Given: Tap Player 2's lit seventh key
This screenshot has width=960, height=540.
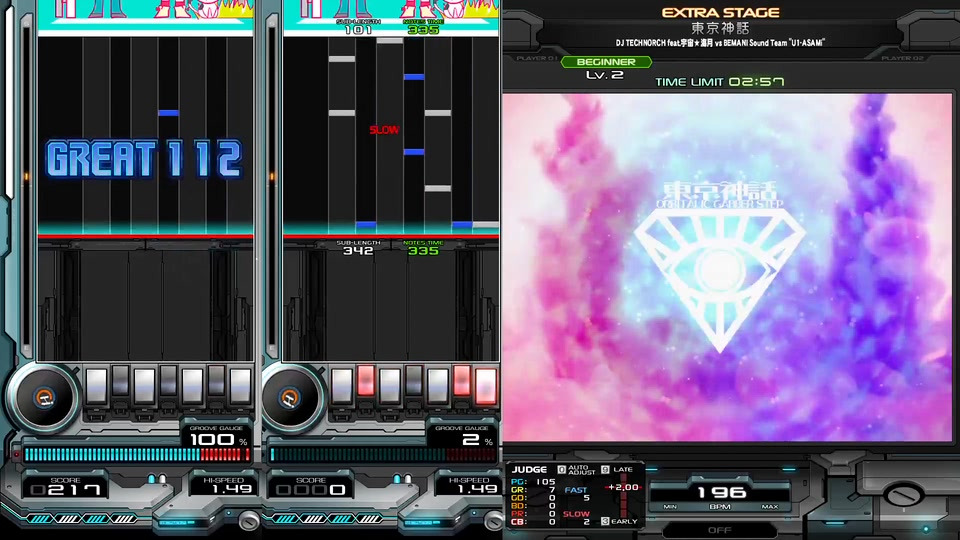Looking at the screenshot, I should [x=486, y=385].
